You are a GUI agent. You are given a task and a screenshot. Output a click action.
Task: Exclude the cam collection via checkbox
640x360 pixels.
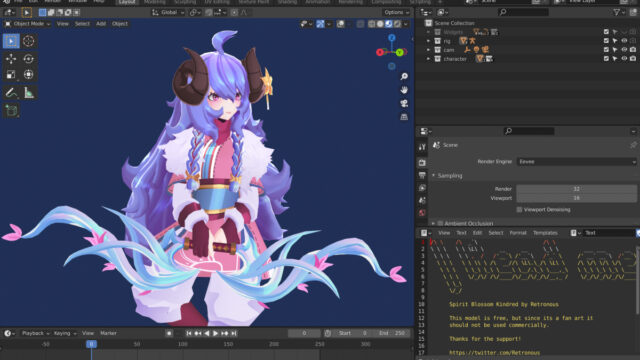pos(606,50)
